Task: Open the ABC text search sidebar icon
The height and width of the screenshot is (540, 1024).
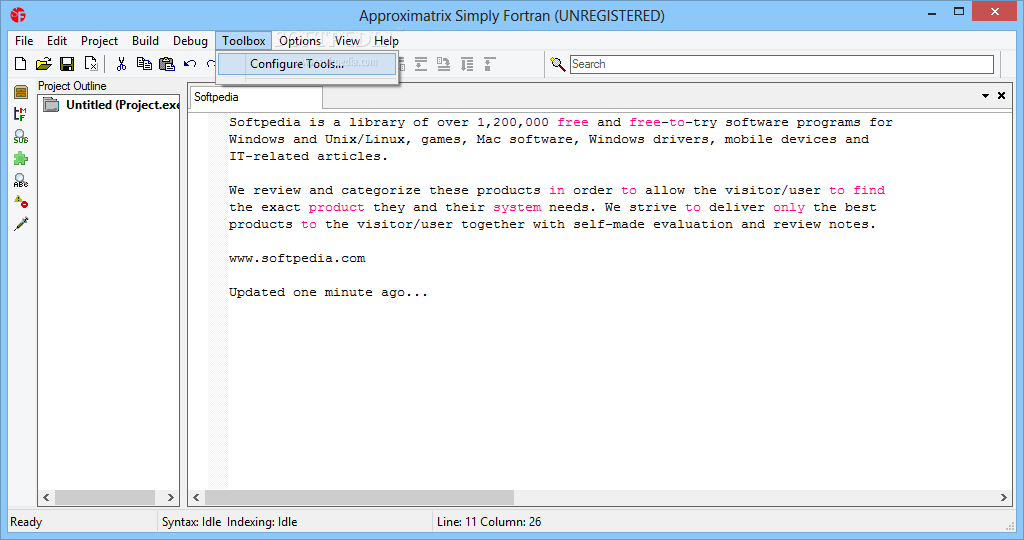Action: tap(21, 180)
